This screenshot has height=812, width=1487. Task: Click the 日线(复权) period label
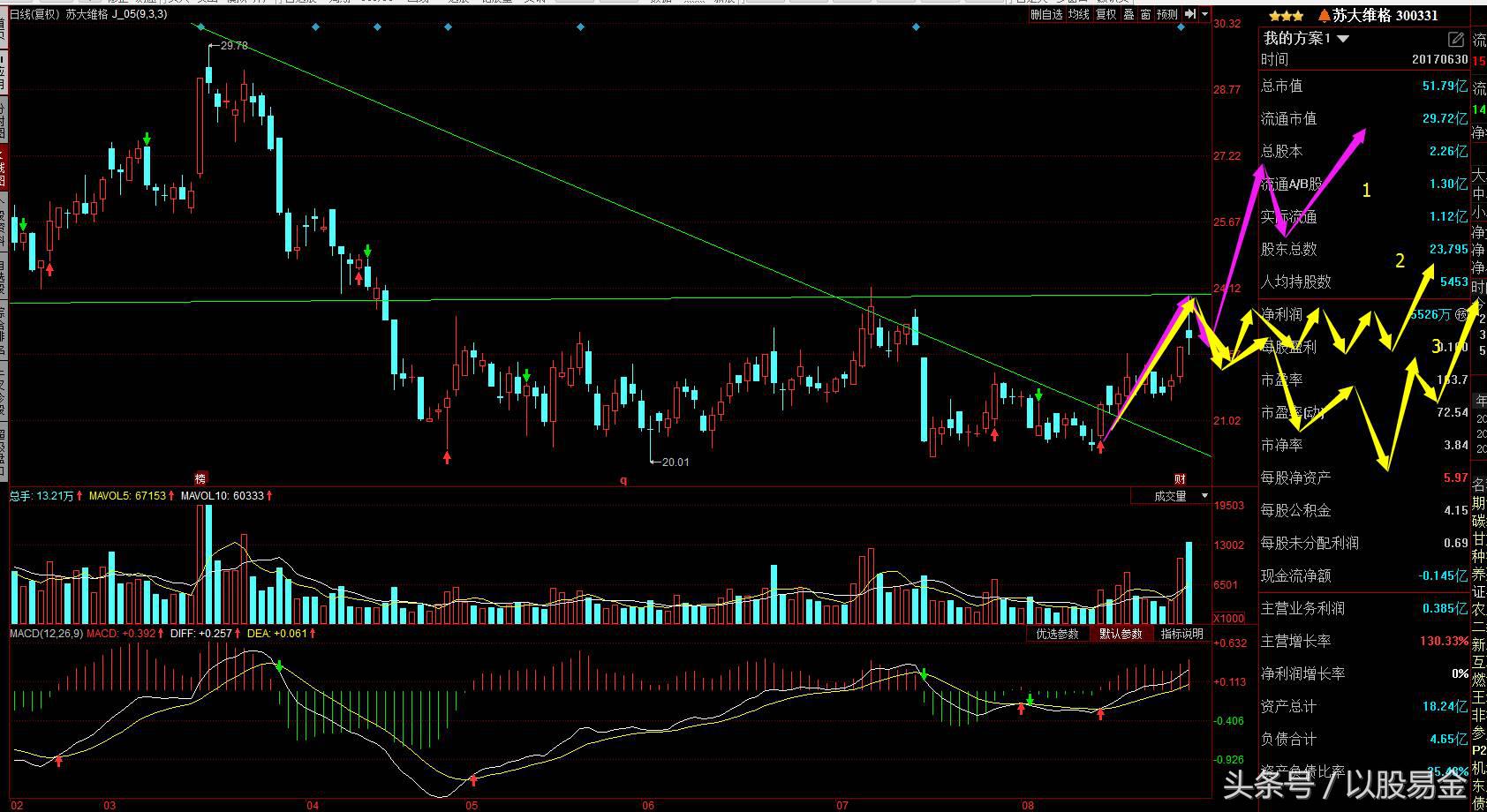(35, 14)
